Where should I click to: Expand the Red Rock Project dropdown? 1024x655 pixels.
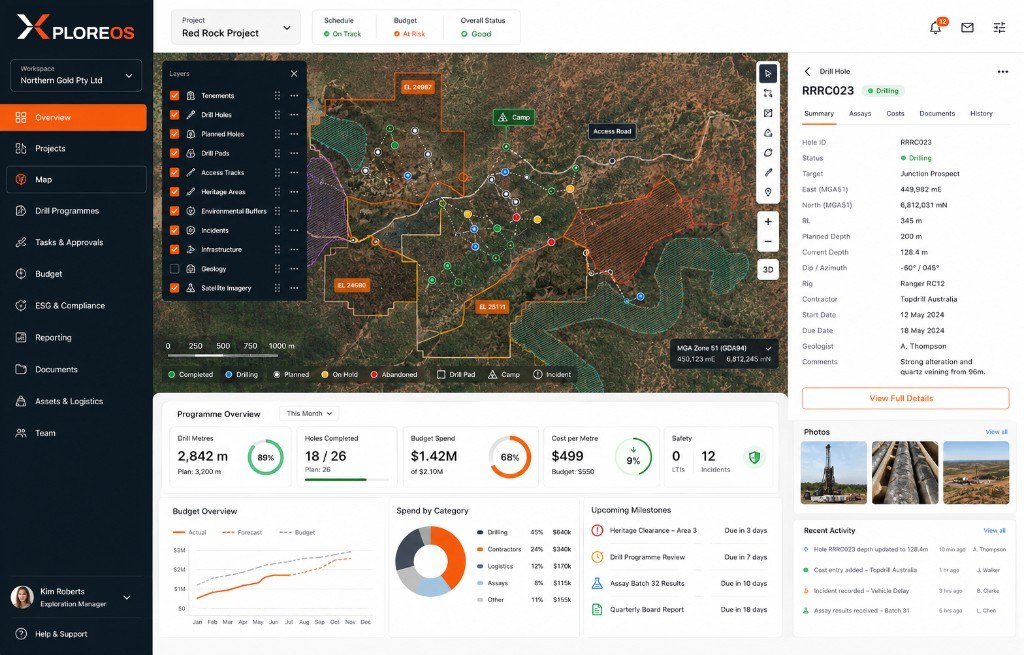236,27
